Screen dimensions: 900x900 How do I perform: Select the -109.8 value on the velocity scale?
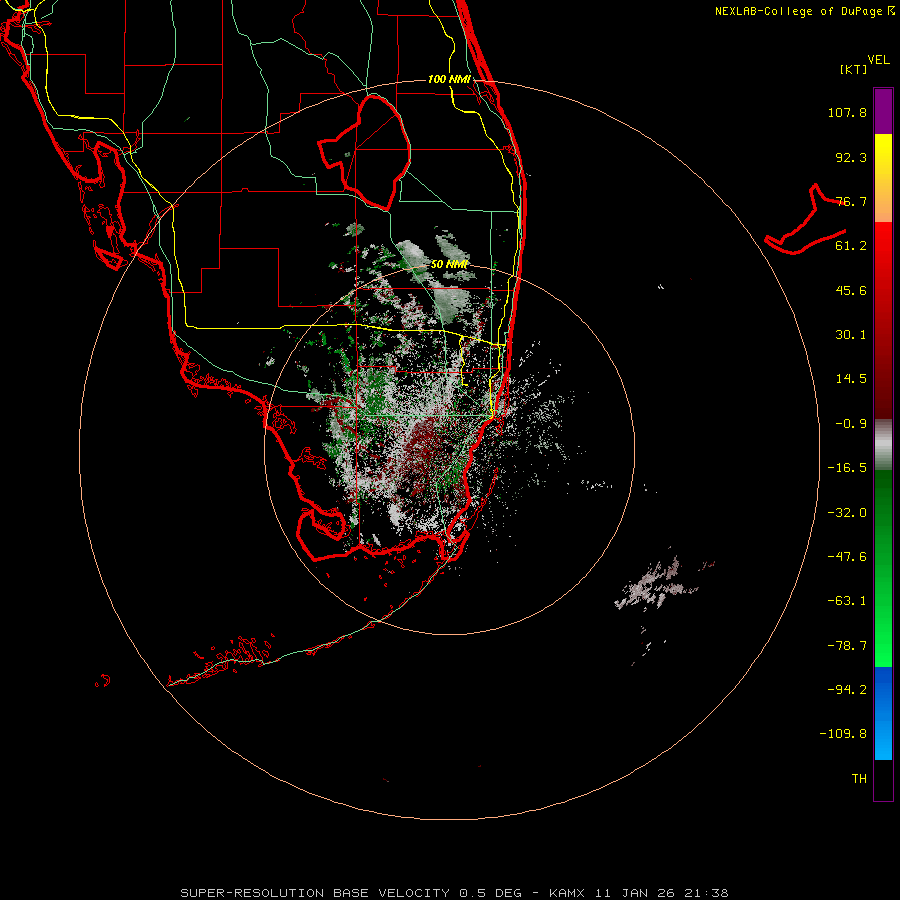click(x=843, y=734)
